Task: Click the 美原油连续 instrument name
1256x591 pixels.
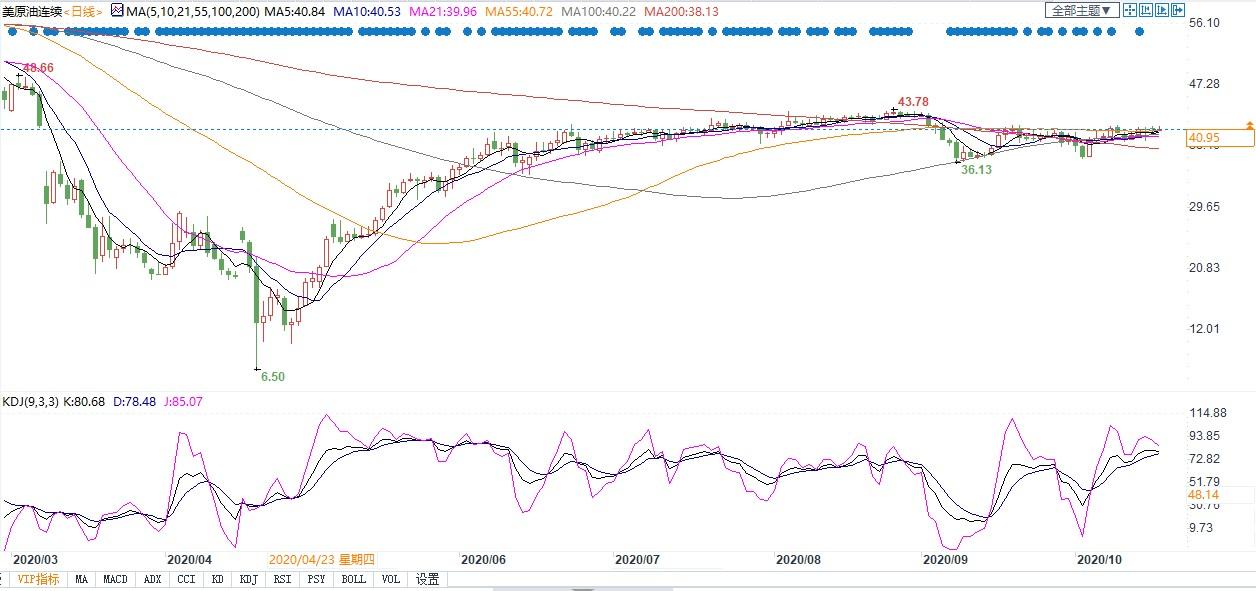Action: click(x=32, y=11)
